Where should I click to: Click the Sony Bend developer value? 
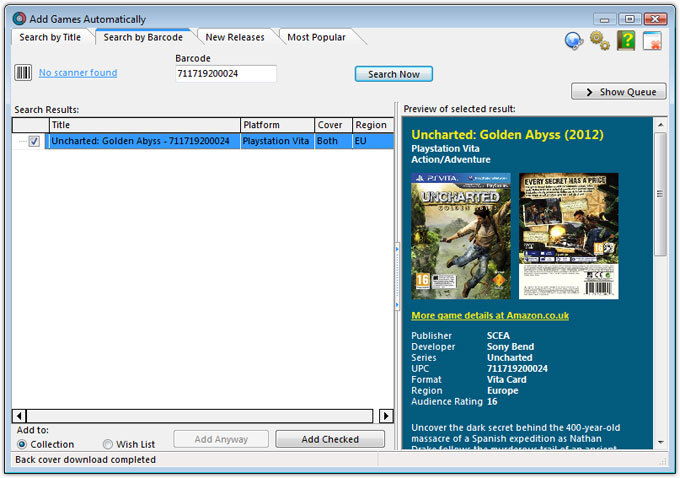[510, 347]
